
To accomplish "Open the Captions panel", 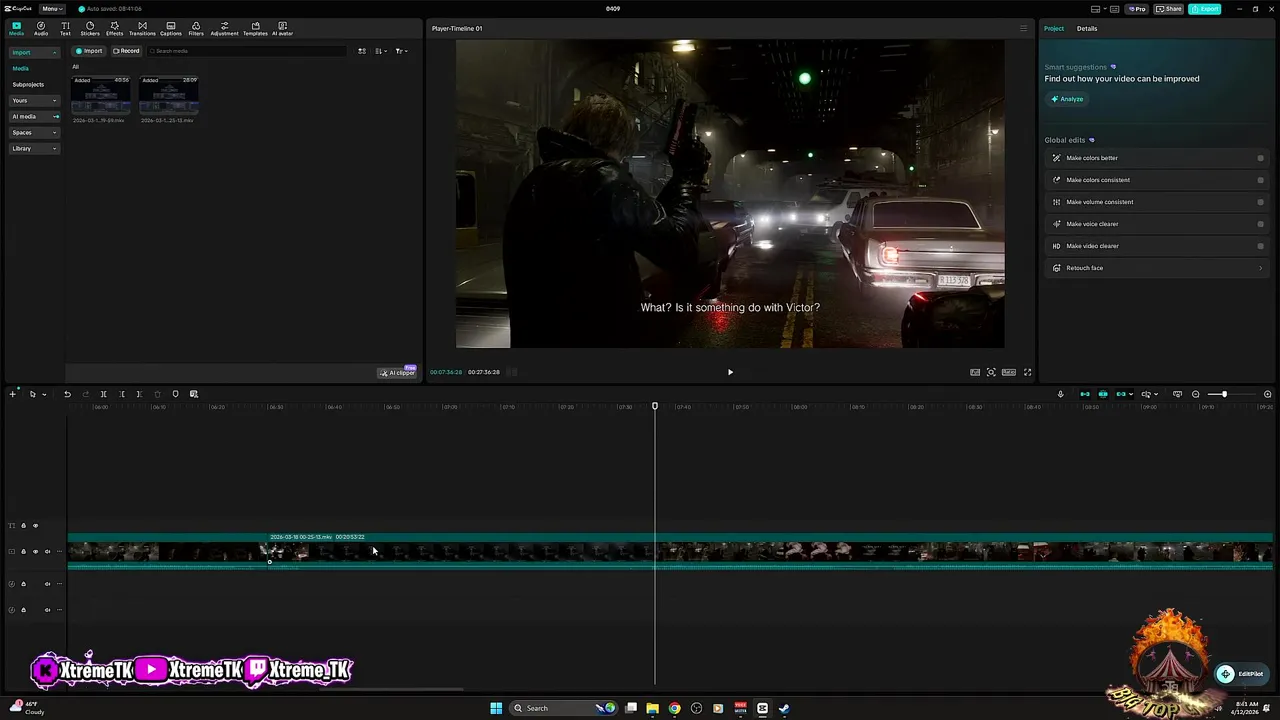I will coord(171,28).
